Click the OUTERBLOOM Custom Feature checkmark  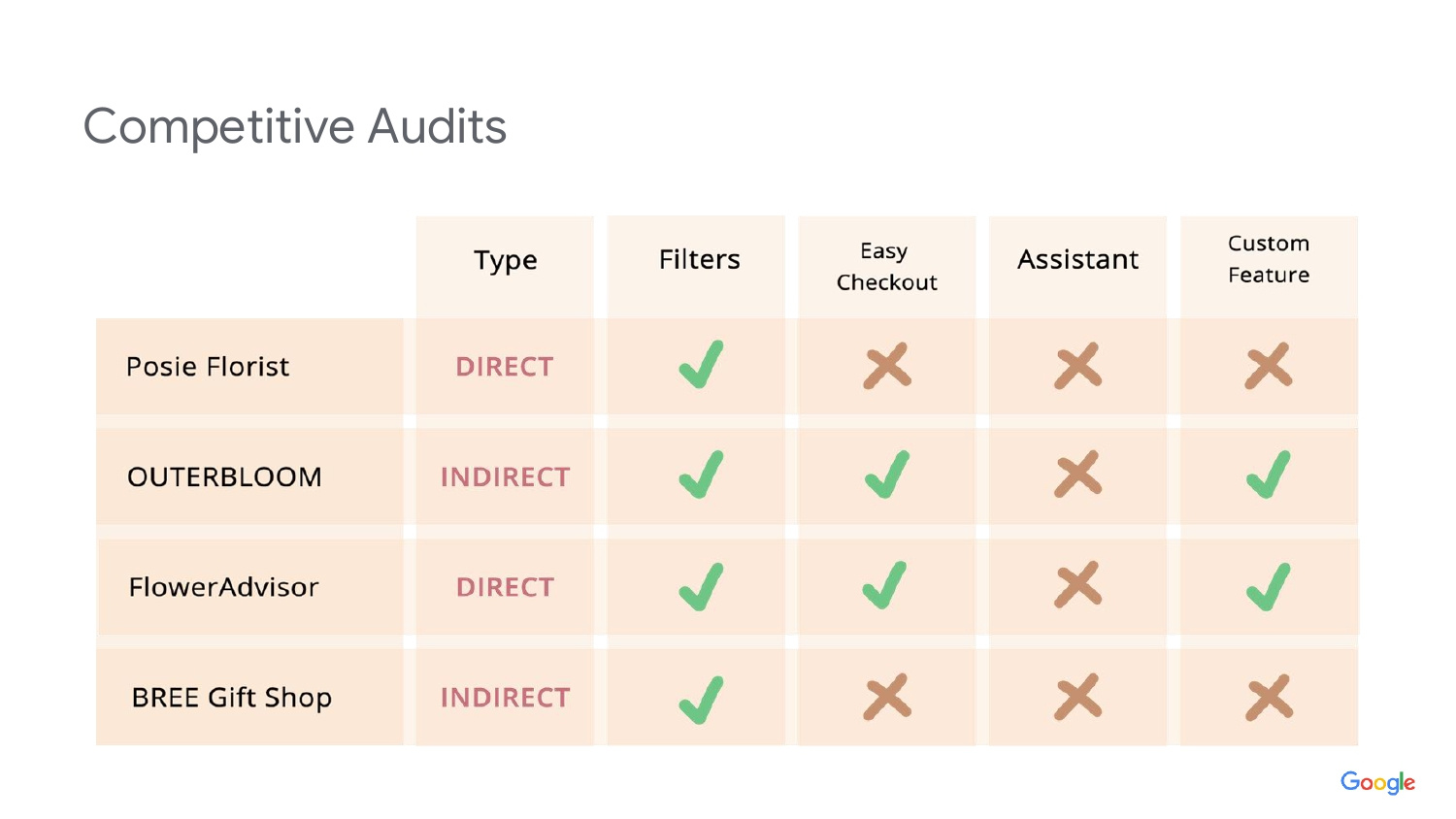1269,475
